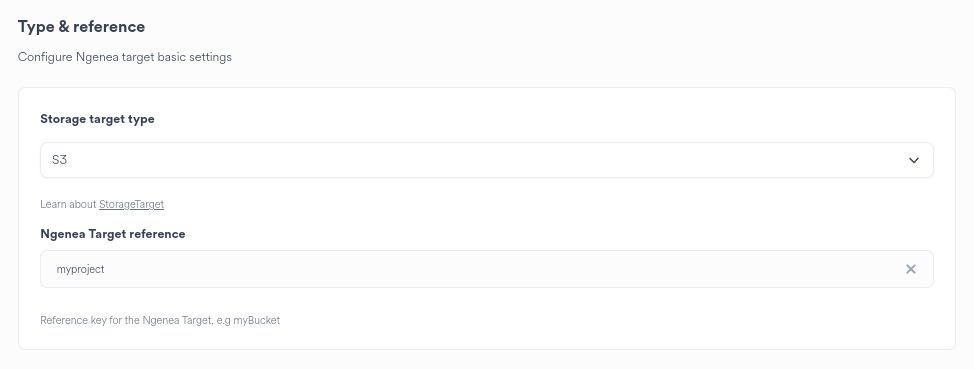Click the Storage target type label
974x369 pixels.
click(x=97, y=119)
